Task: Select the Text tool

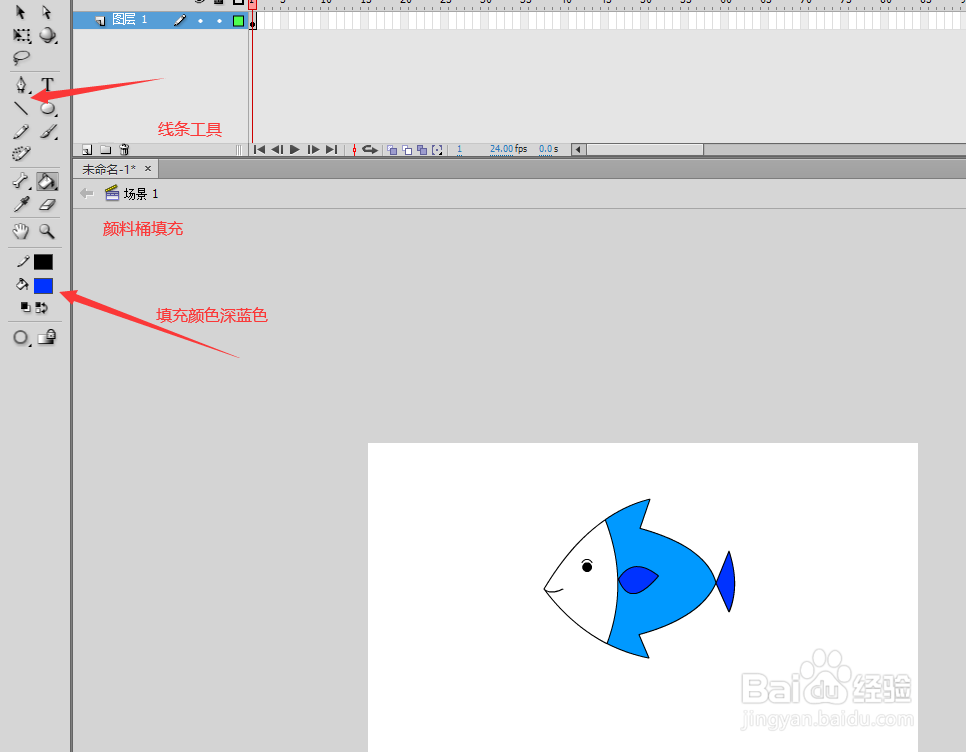Action: (47, 84)
